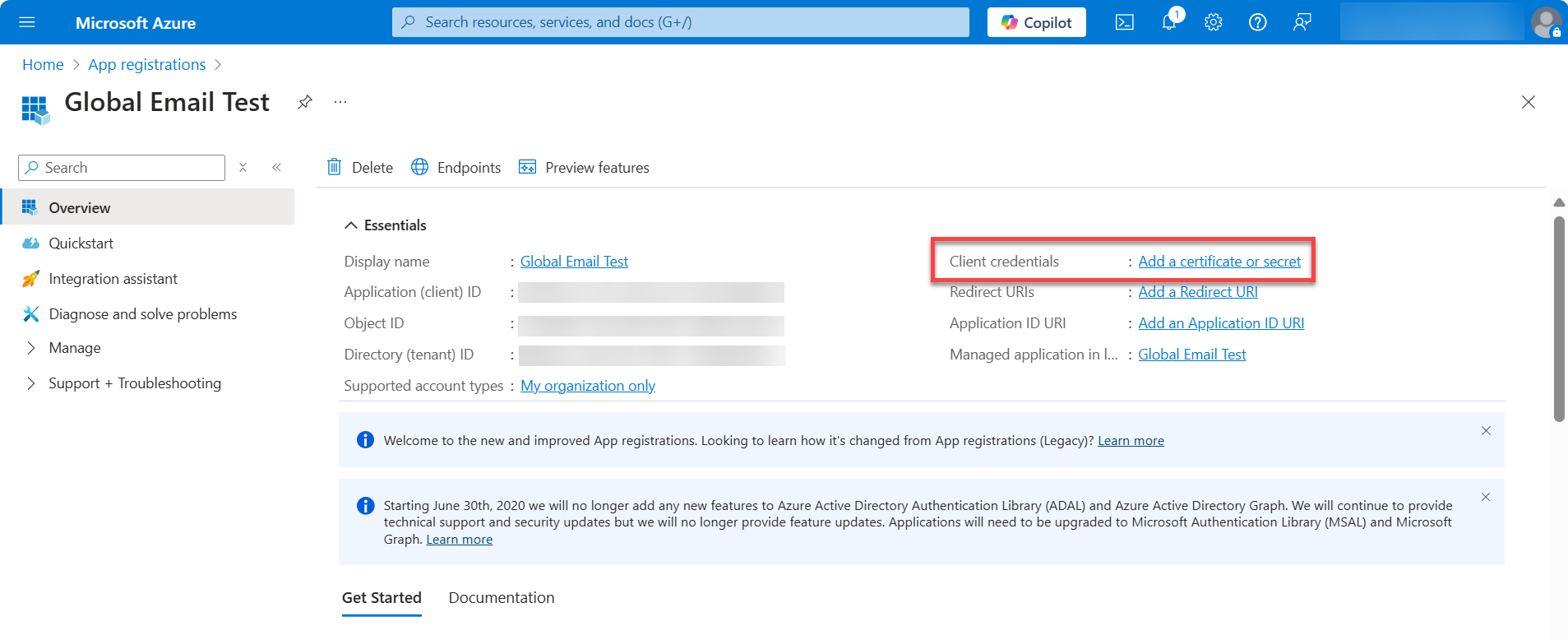Click the help question mark icon
The image size is (1568, 640).
(x=1257, y=22)
